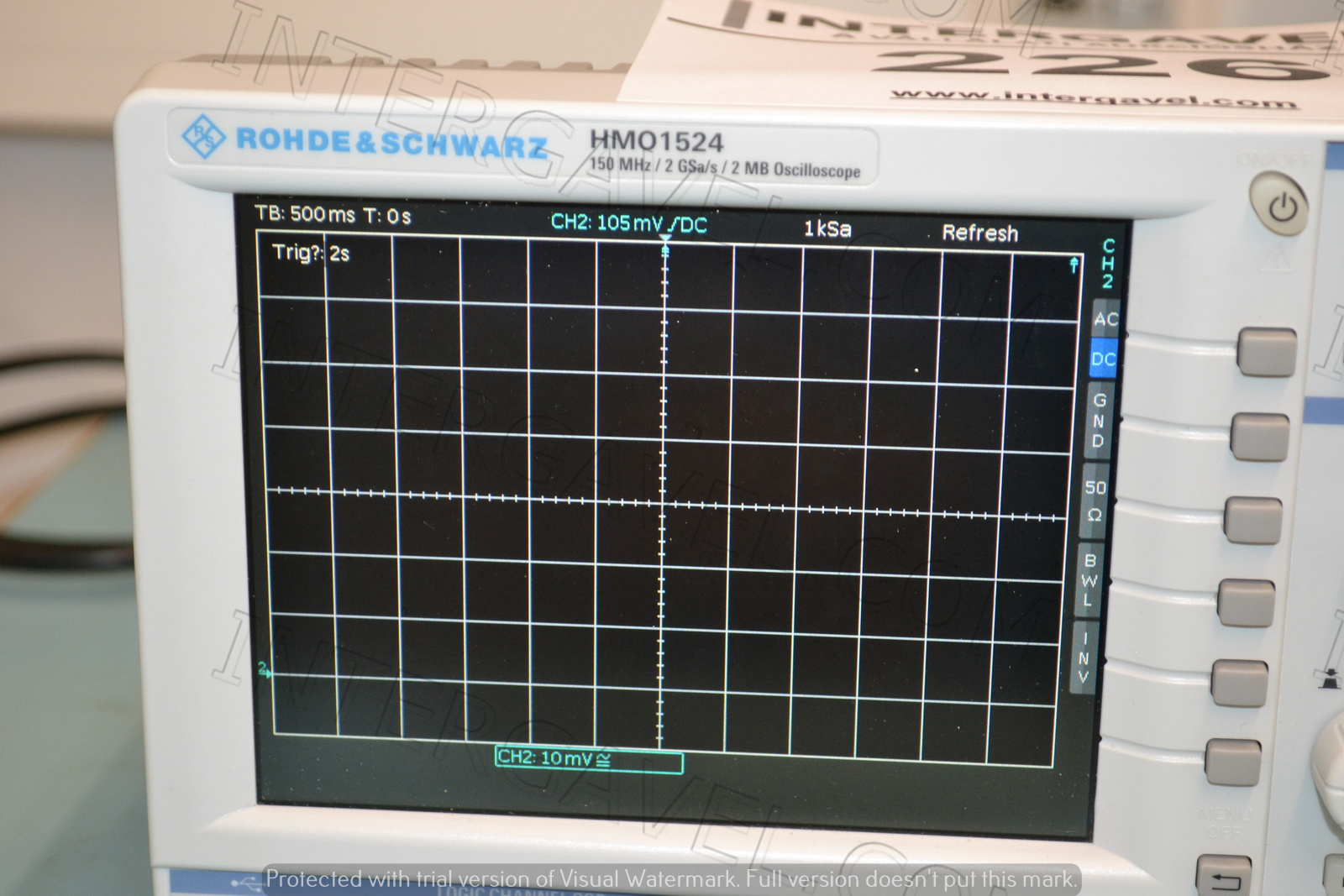
Task: Select AC coupling for channel 2
Action: [x=1105, y=318]
